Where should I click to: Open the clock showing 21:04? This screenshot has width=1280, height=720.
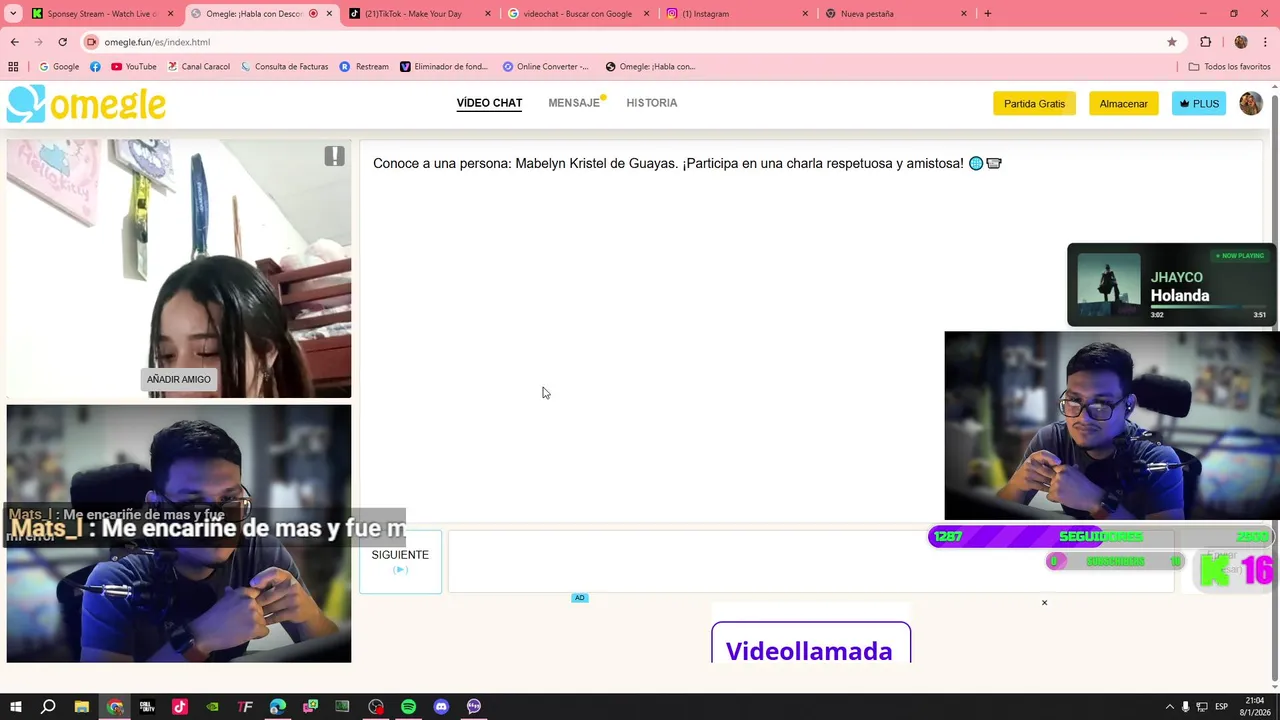[1255, 707]
